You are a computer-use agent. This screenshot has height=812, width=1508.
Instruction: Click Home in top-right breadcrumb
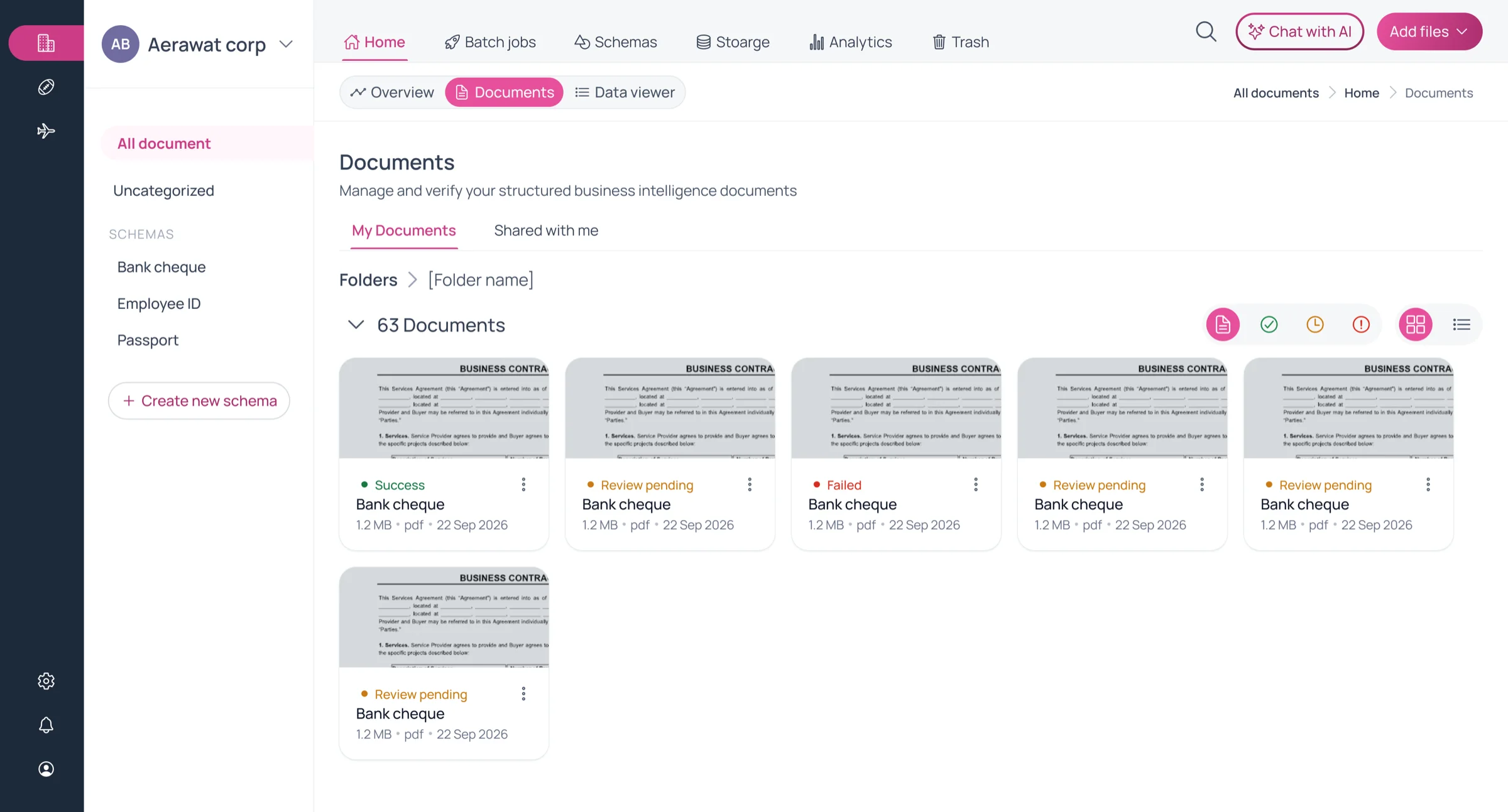click(1362, 93)
